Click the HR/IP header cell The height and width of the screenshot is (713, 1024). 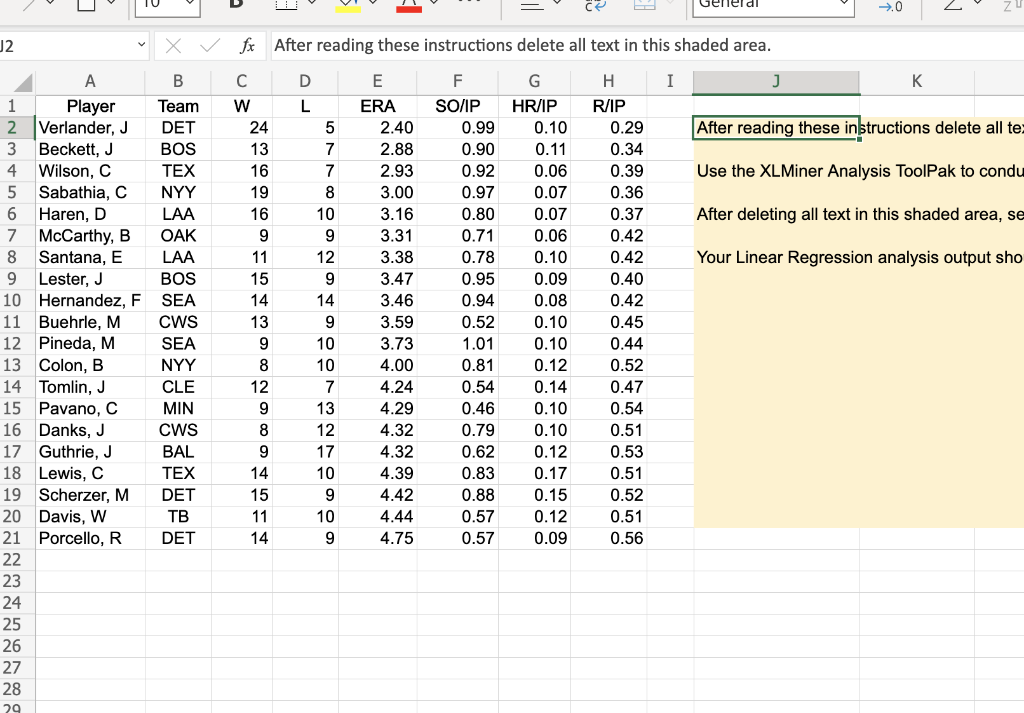pyautogui.click(x=534, y=106)
